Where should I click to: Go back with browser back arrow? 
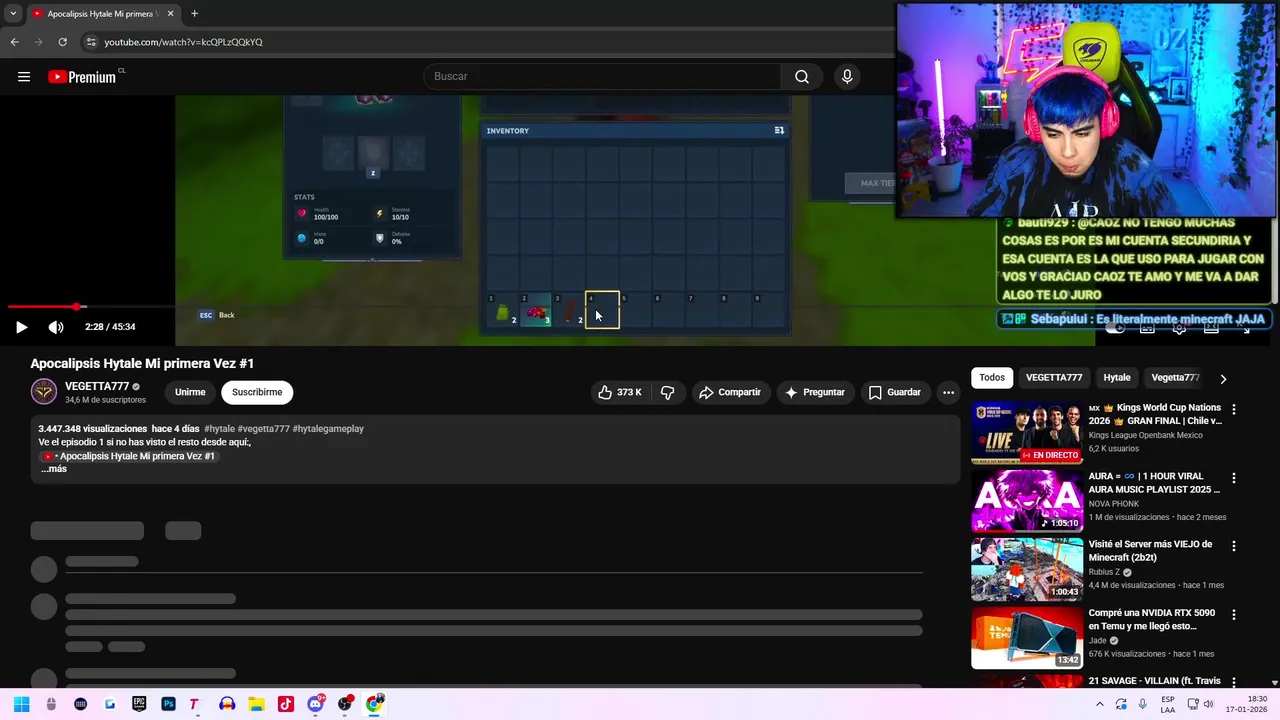(x=14, y=42)
